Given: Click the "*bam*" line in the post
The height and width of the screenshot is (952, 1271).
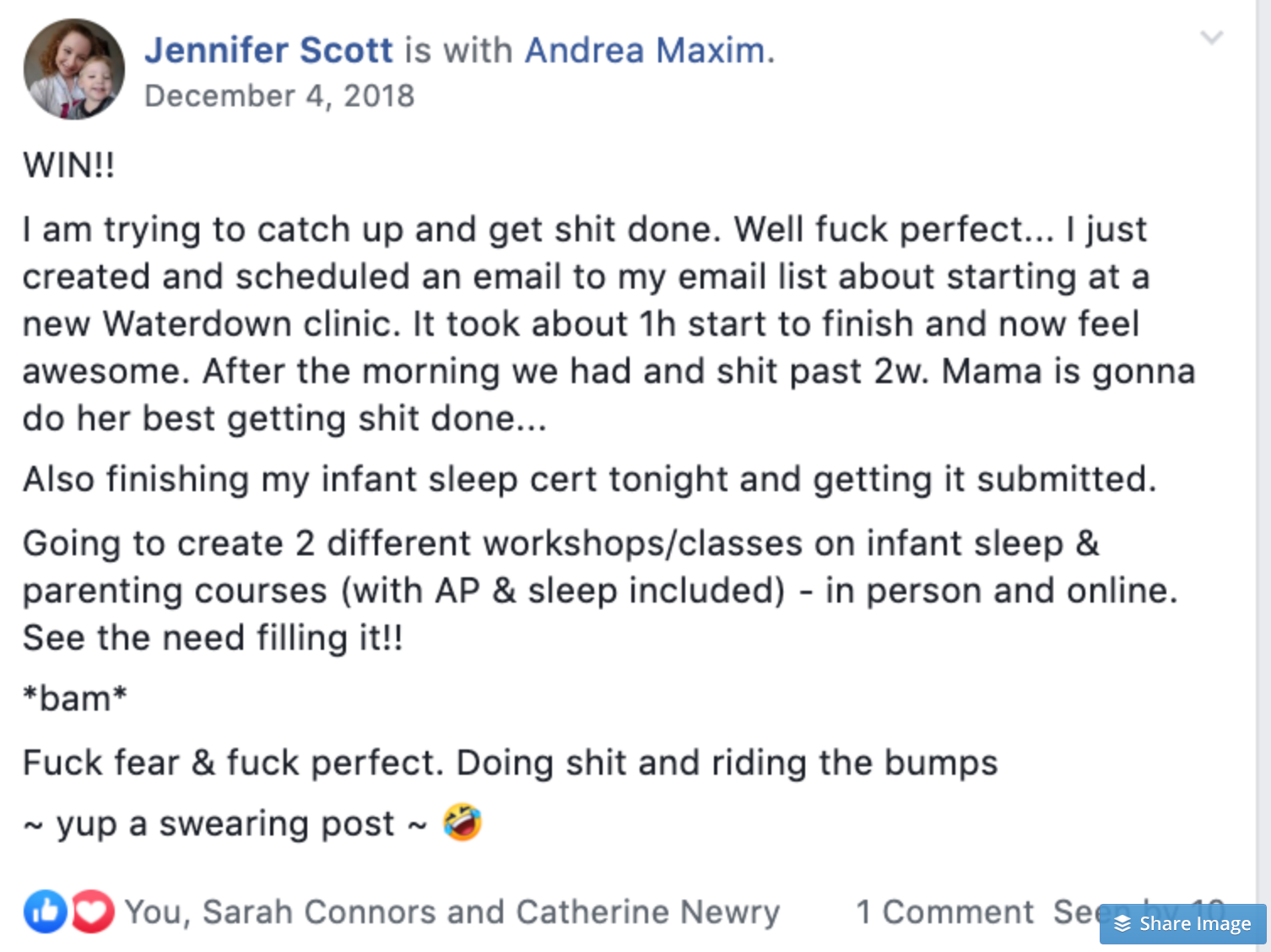Looking at the screenshot, I should (75, 699).
